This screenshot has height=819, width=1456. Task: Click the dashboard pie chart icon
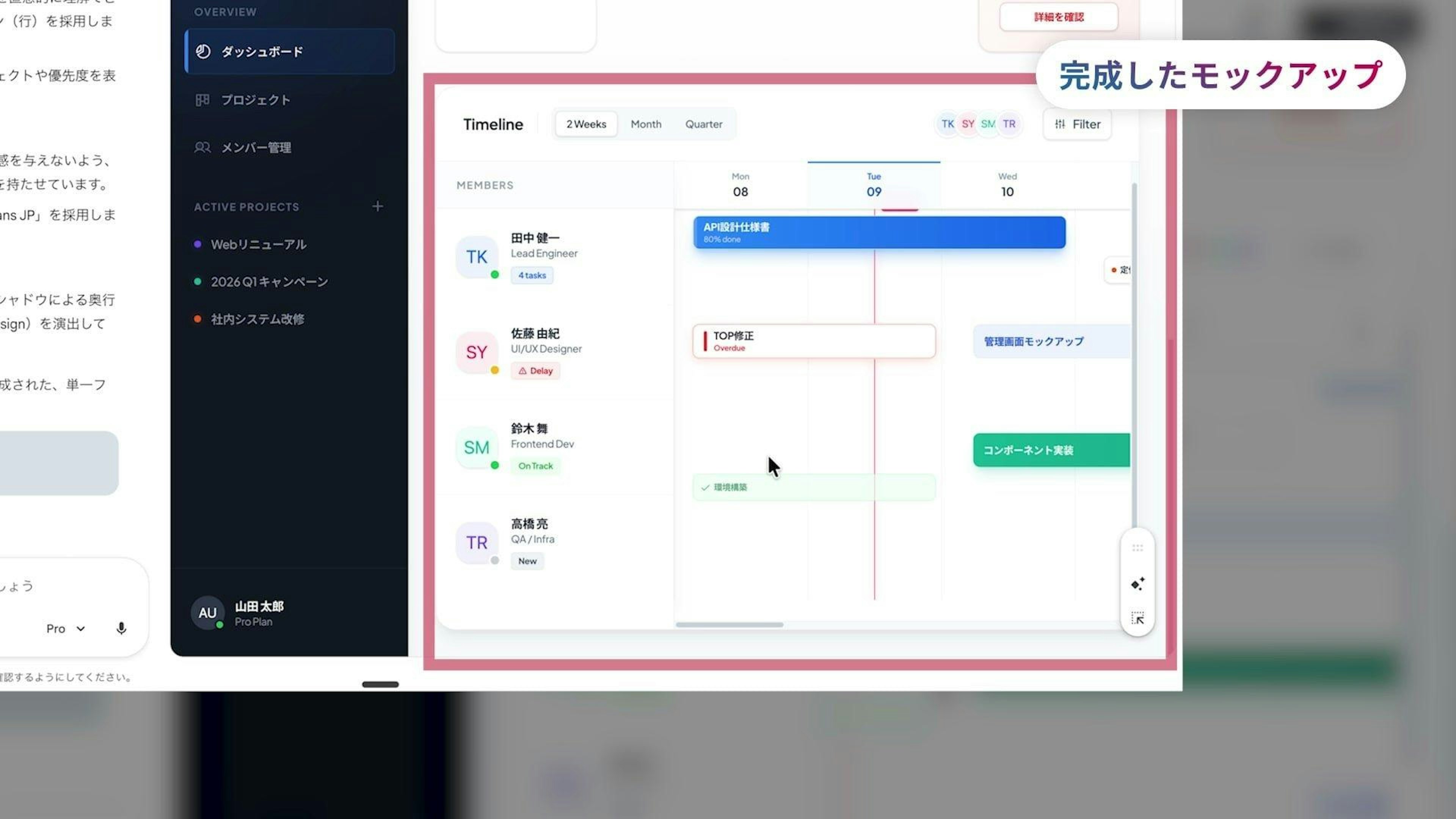[203, 52]
